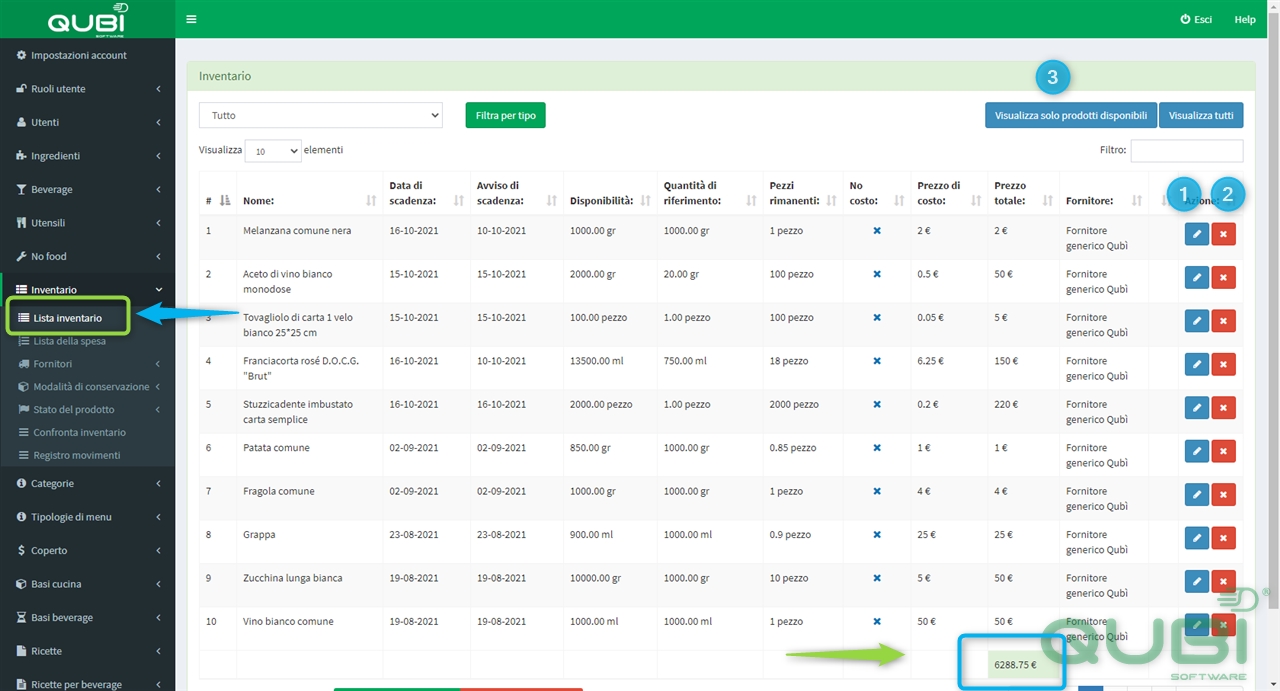Delete the Patata comune row
Viewport: 1280px width, 691px height.
click(x=1223, y=451)
